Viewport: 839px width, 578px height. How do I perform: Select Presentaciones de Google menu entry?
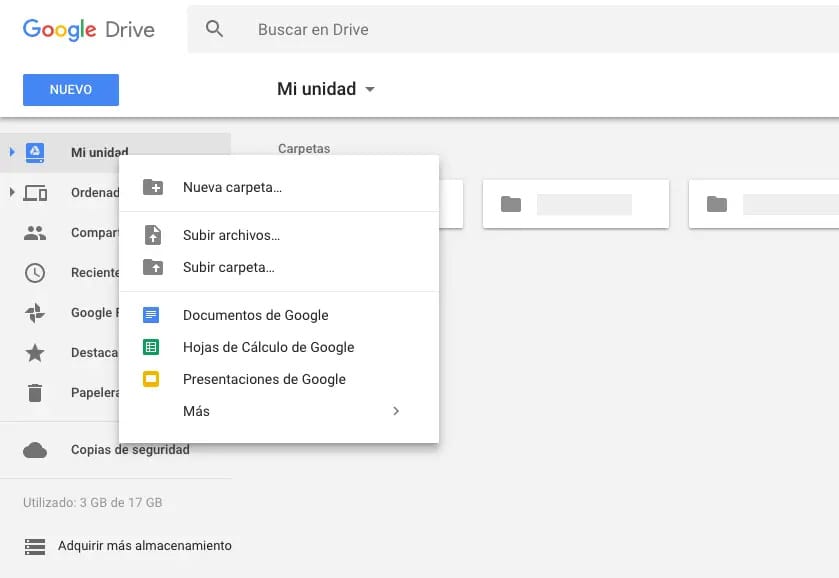(x=279, y=379)
